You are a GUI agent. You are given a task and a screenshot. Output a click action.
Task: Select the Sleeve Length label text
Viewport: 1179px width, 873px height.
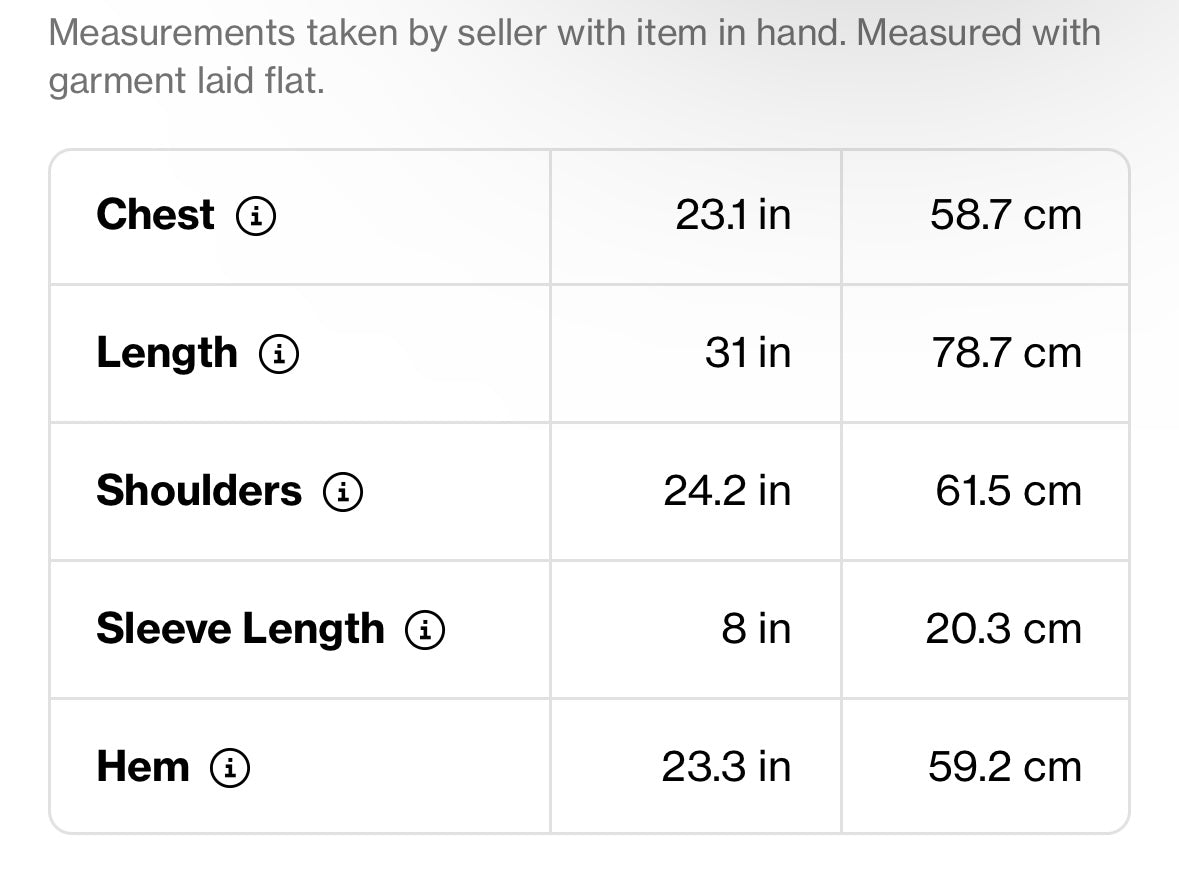[x=241, y=629]
